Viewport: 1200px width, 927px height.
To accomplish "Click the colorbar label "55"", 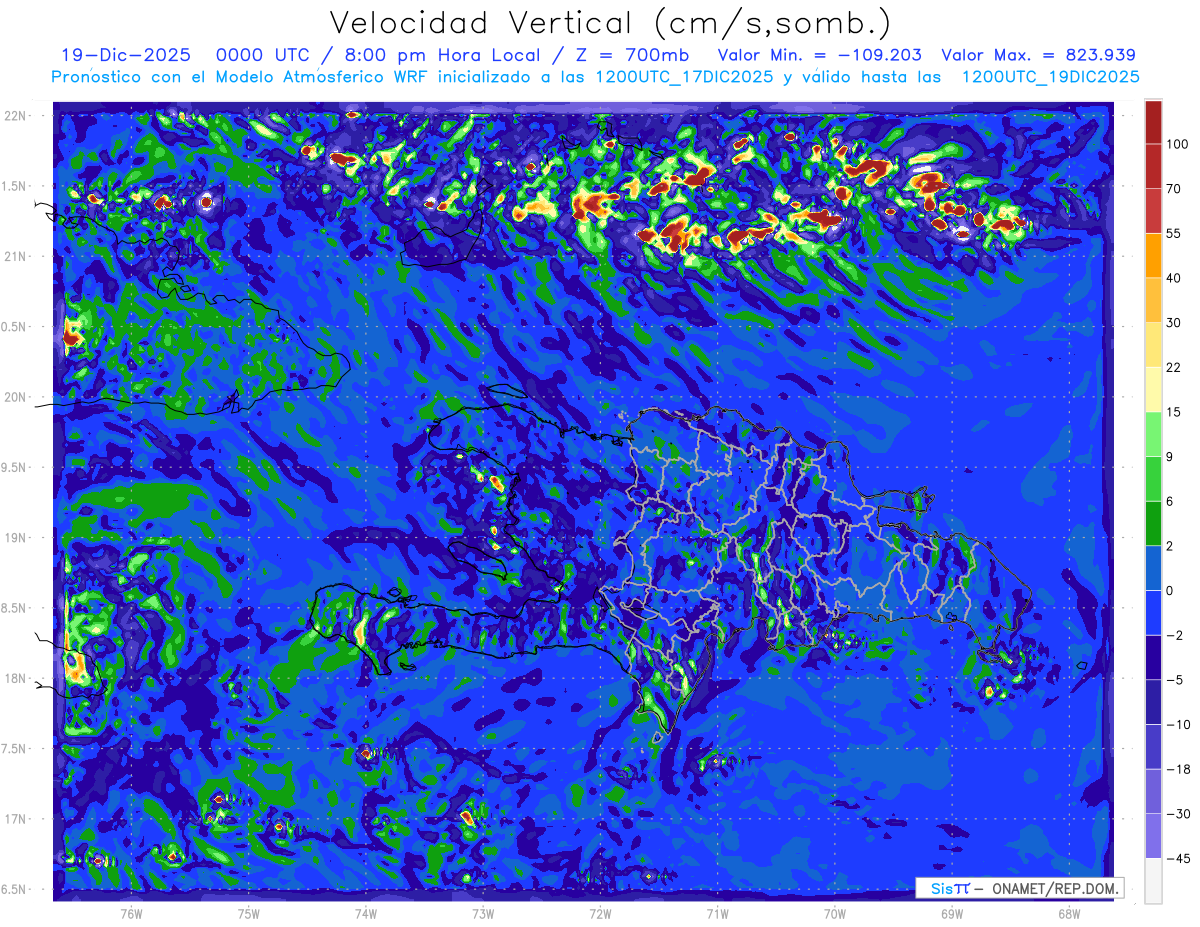I will point(1174,233).
